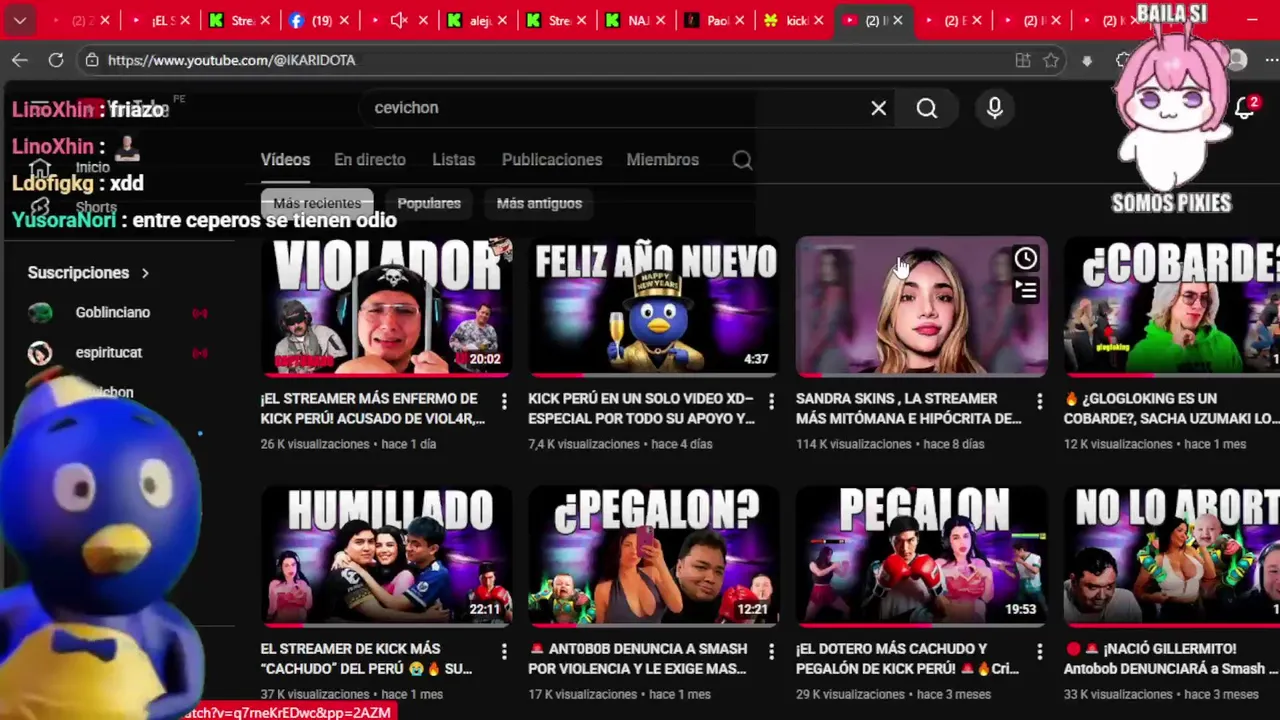Play the FELIZ AÑO NUEVO thumbnail video
Screen dimensions: 1280x720
click(x=654, y=306)
